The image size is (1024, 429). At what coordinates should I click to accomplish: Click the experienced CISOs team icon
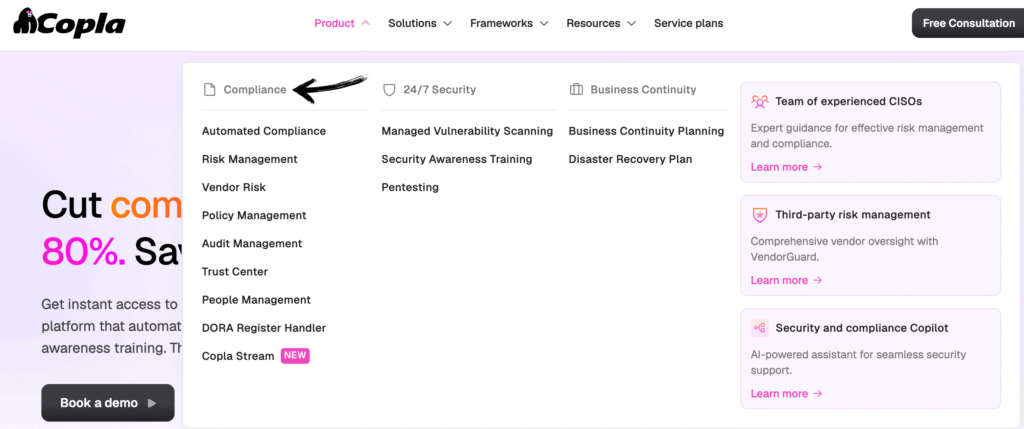pos(760,102)
